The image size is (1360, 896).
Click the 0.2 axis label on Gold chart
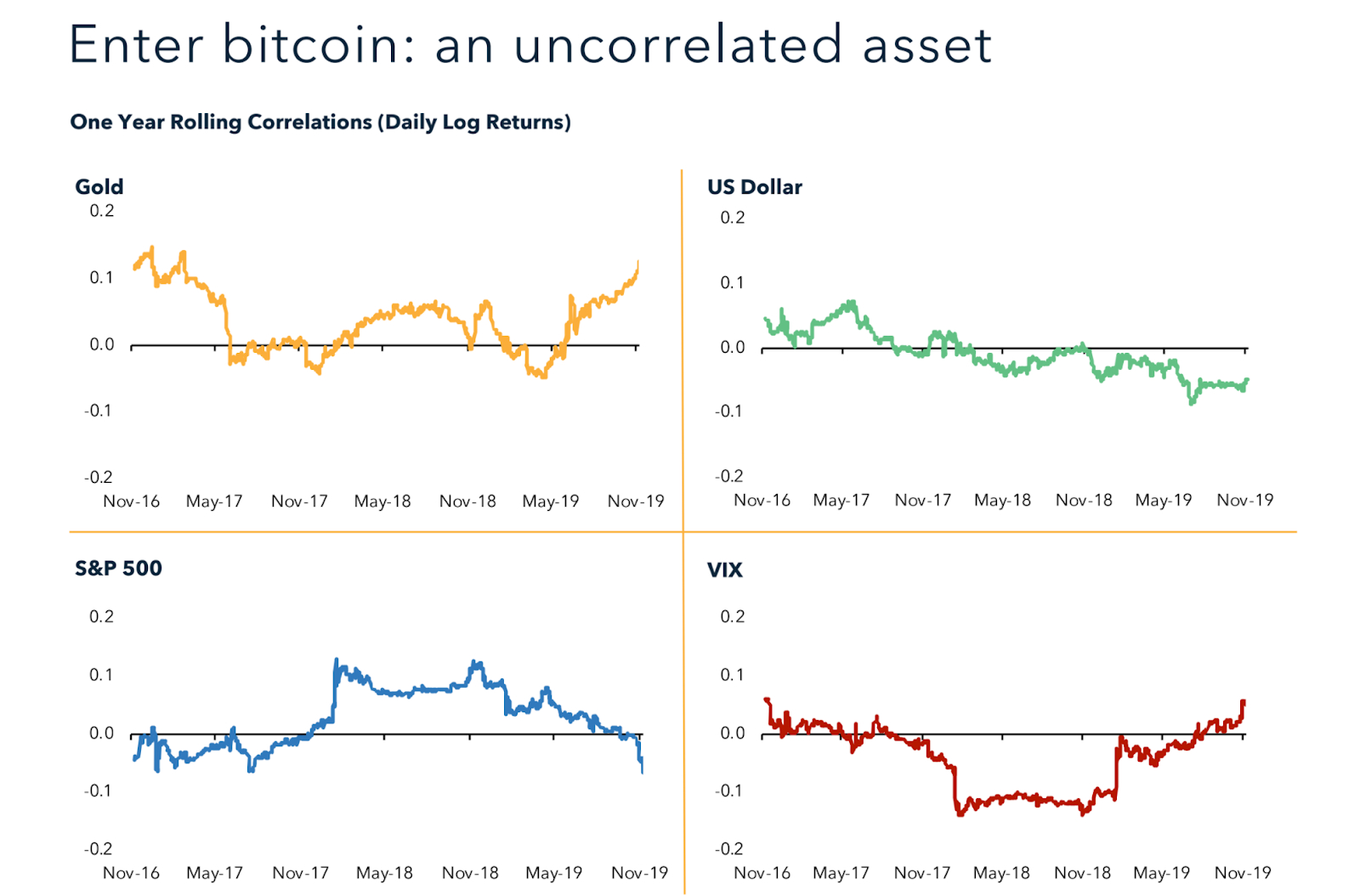[x=102, y=211]
